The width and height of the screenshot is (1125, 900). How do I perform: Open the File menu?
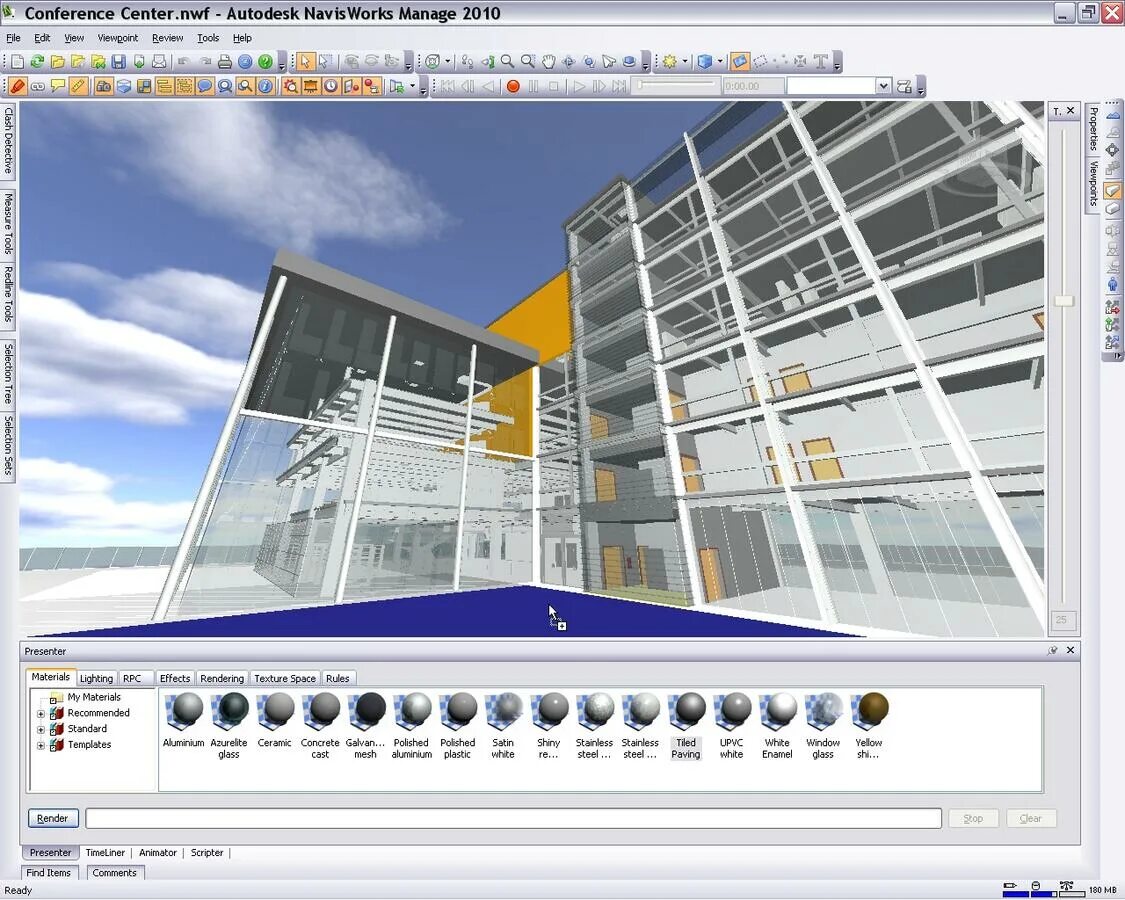(13, 38)
